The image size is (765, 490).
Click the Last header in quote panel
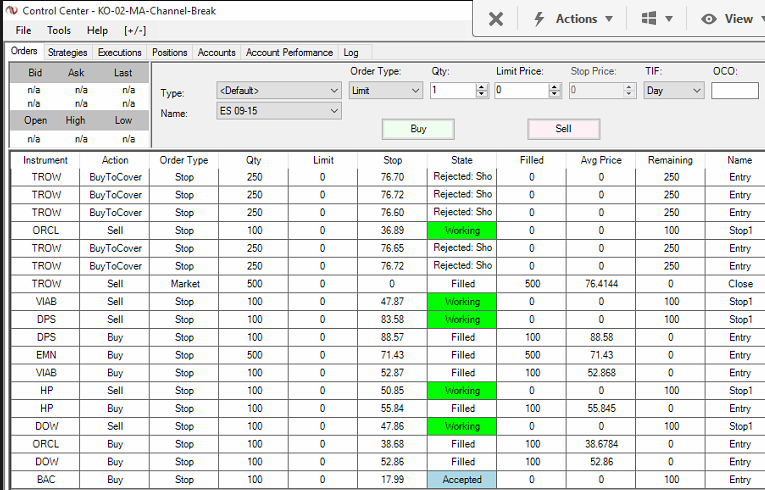coord(123,73)
